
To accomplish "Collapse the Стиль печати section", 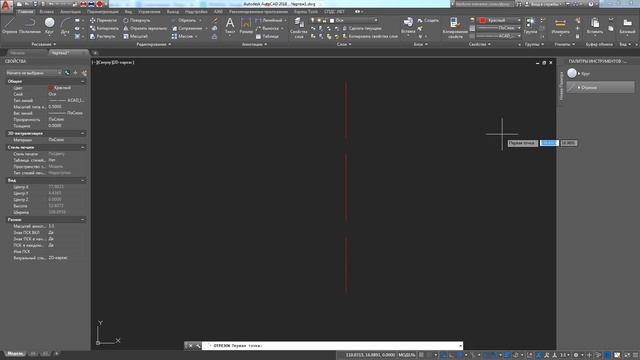I will 82,147.
